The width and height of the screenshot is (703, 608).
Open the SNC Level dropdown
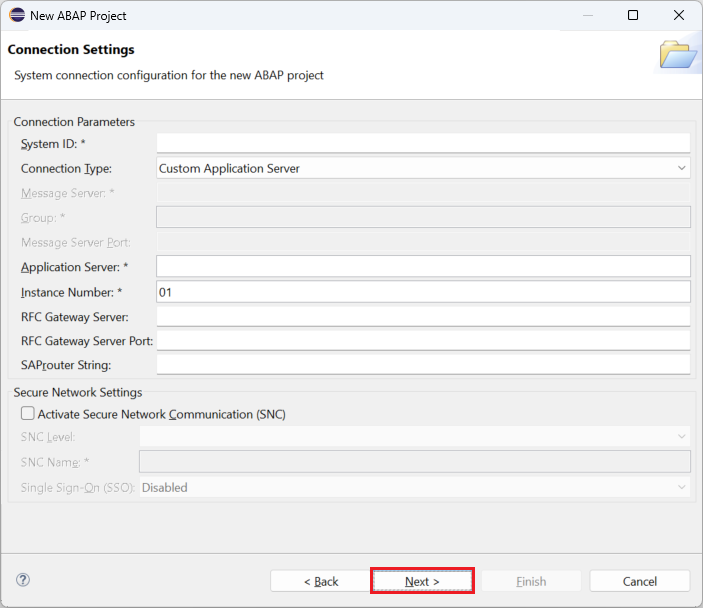[414, 437]
